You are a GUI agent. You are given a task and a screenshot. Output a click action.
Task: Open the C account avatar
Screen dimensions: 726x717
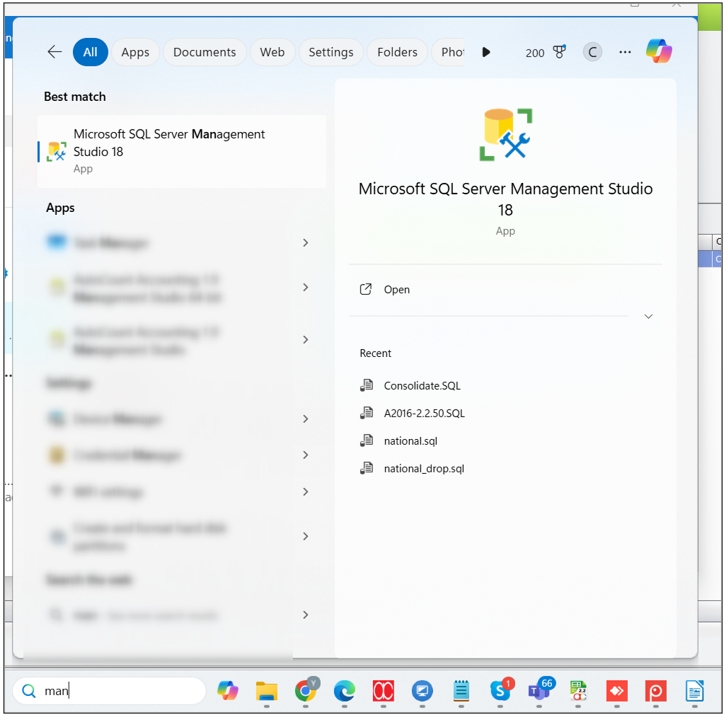pos(592,52)
